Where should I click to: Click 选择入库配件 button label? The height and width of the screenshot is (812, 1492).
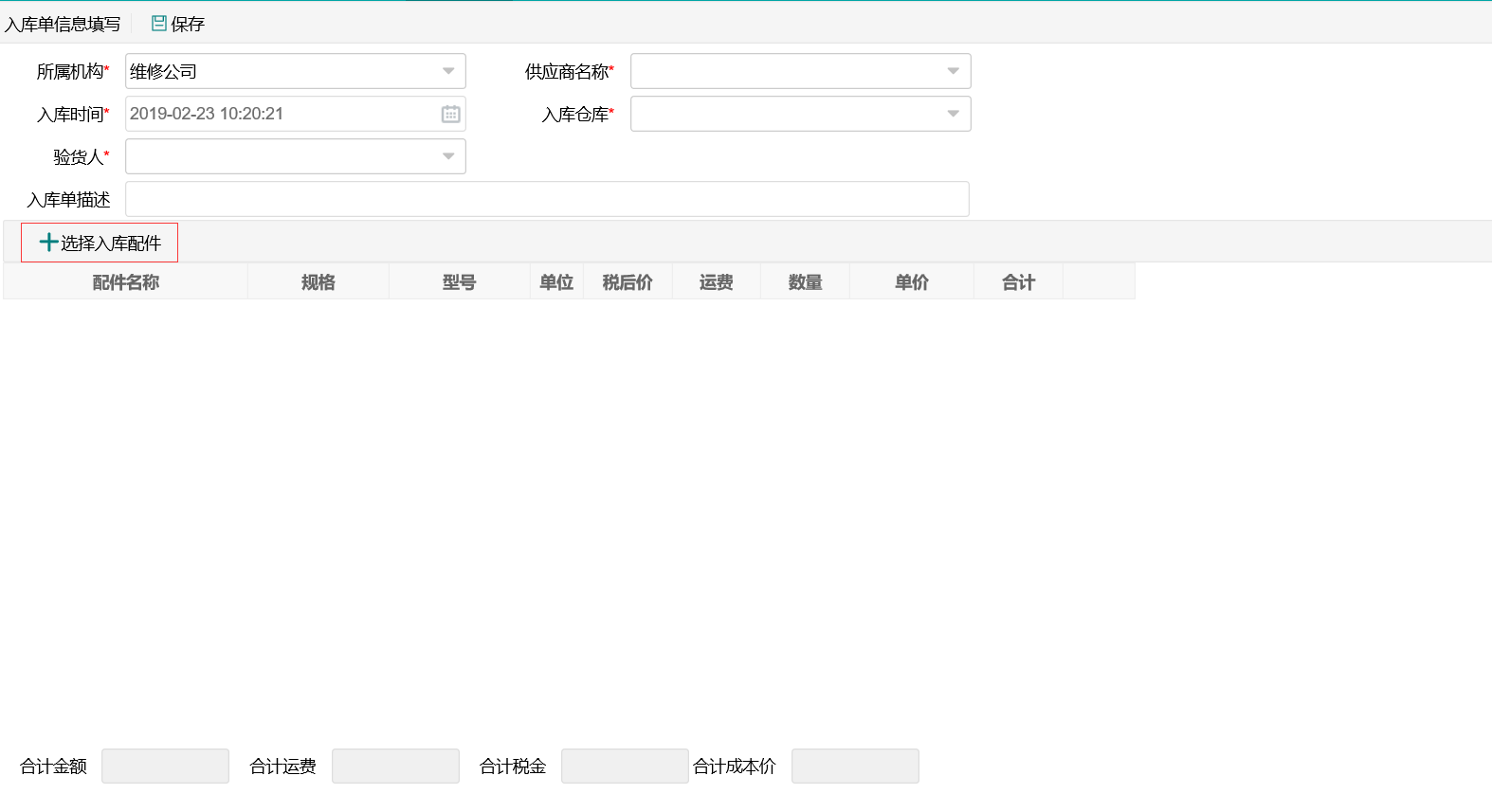pyautogui.click(x=111, y=244)
